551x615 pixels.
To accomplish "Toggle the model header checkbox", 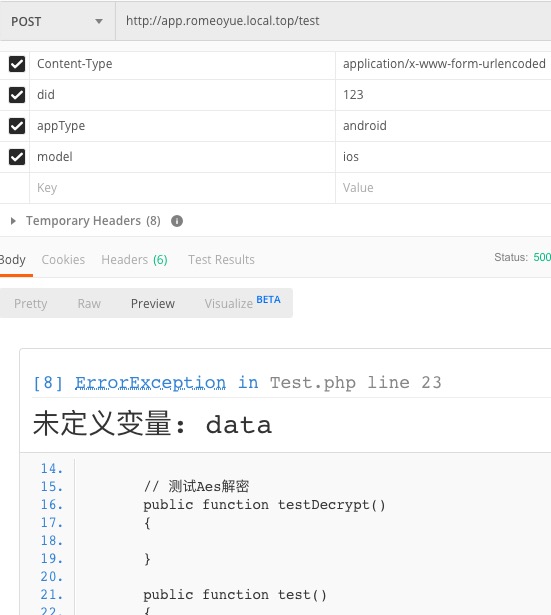I will click(x=17, y=157).
